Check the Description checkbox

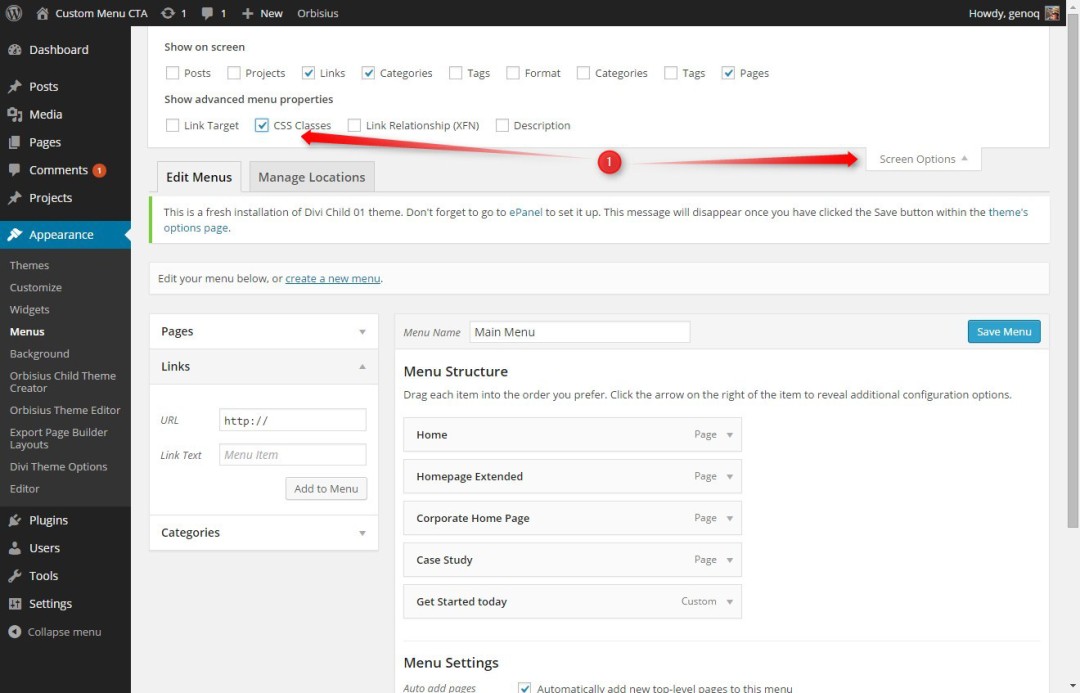click(501, 125)
